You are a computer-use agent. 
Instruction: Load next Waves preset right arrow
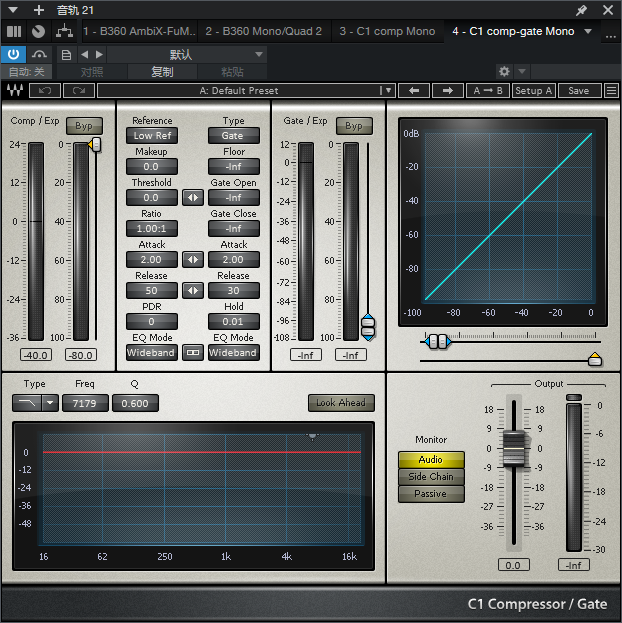coord(448,91)
